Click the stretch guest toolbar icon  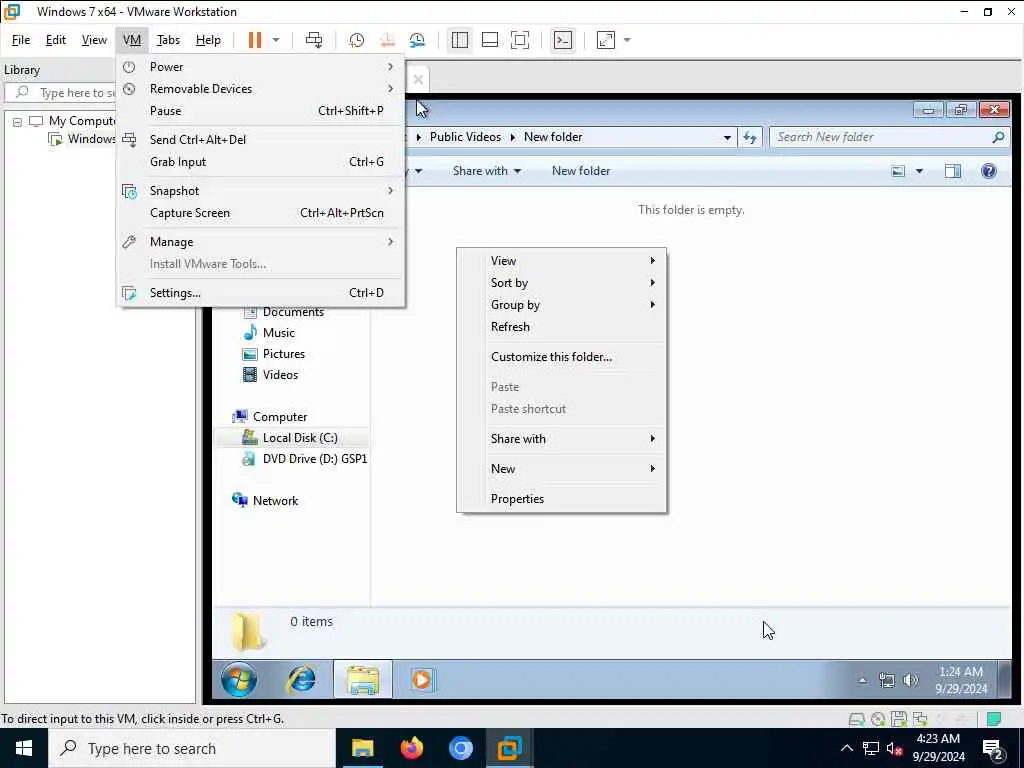click(606, 40)
